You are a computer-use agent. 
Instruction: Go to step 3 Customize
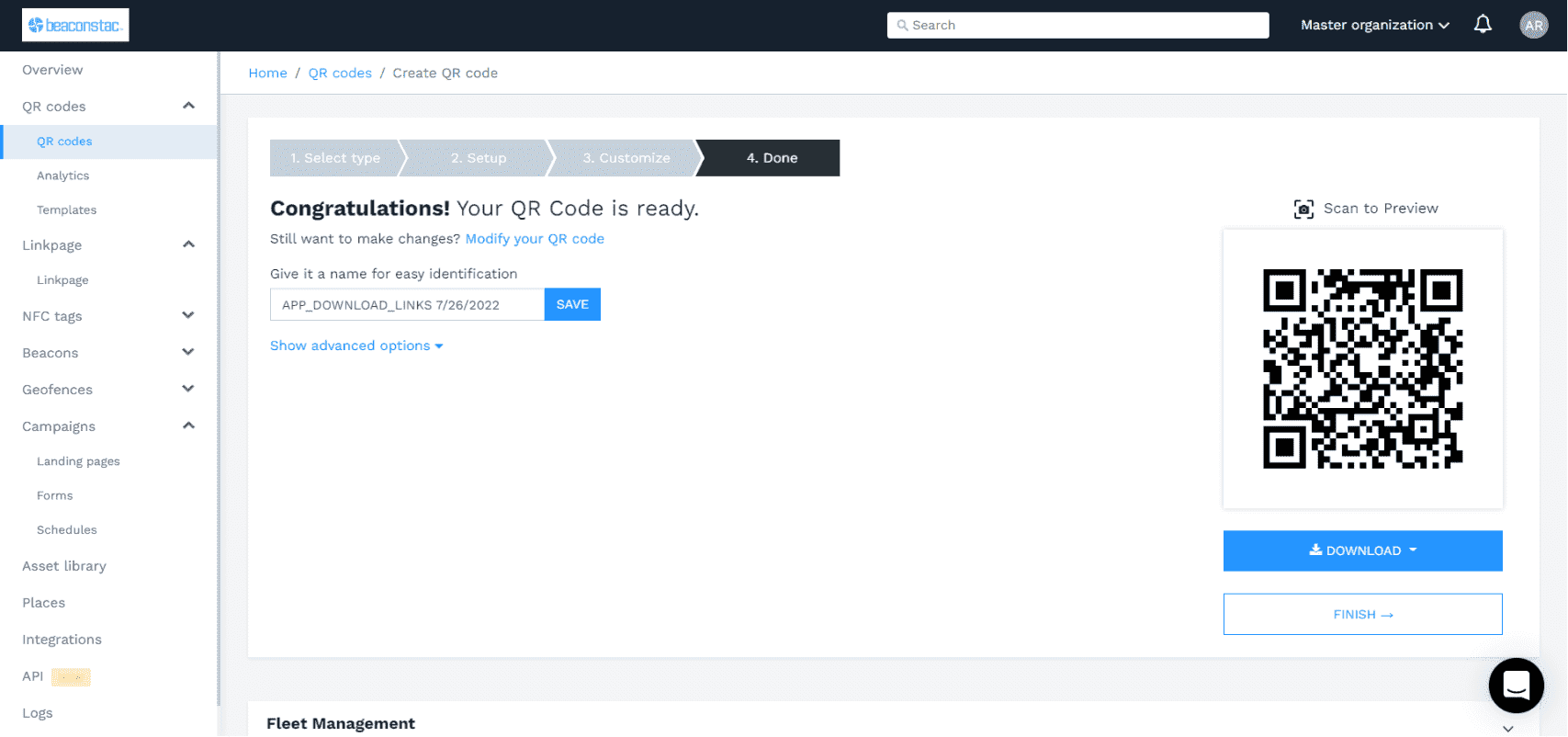(x=626, y=158)
